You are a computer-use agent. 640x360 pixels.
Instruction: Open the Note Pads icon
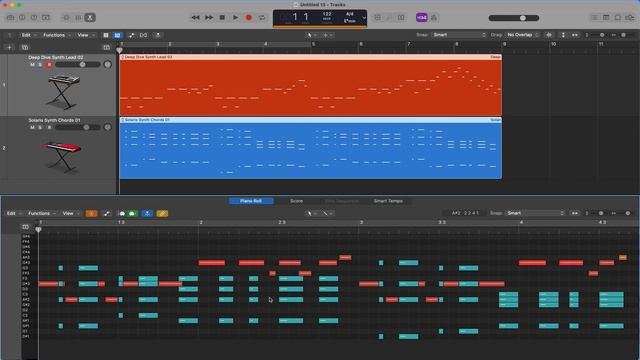point(606,18)
